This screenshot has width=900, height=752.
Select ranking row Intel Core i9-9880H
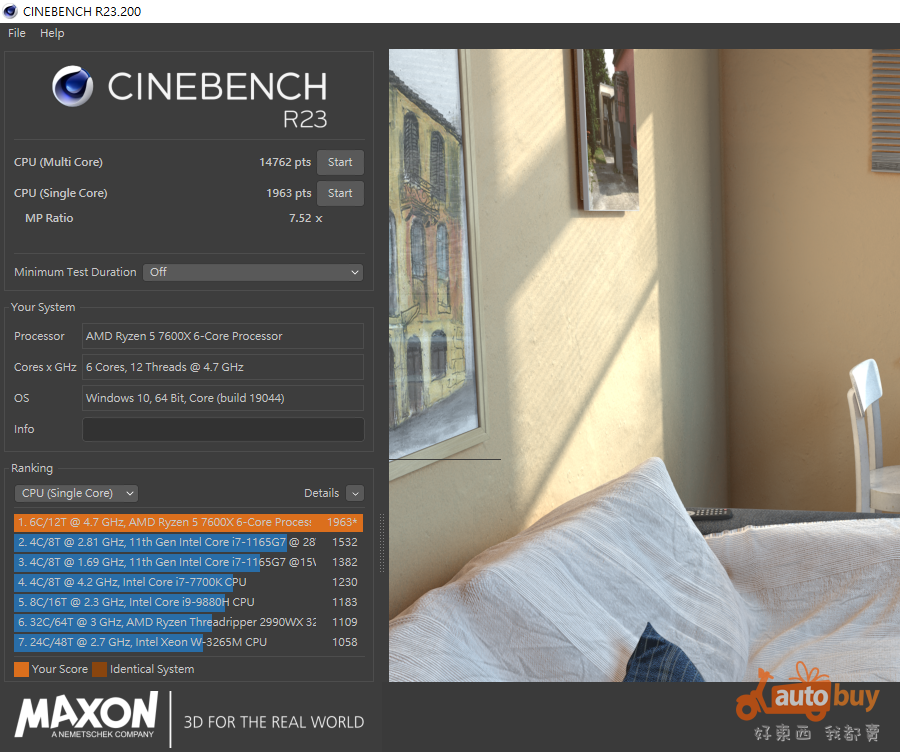pos(188,602)
